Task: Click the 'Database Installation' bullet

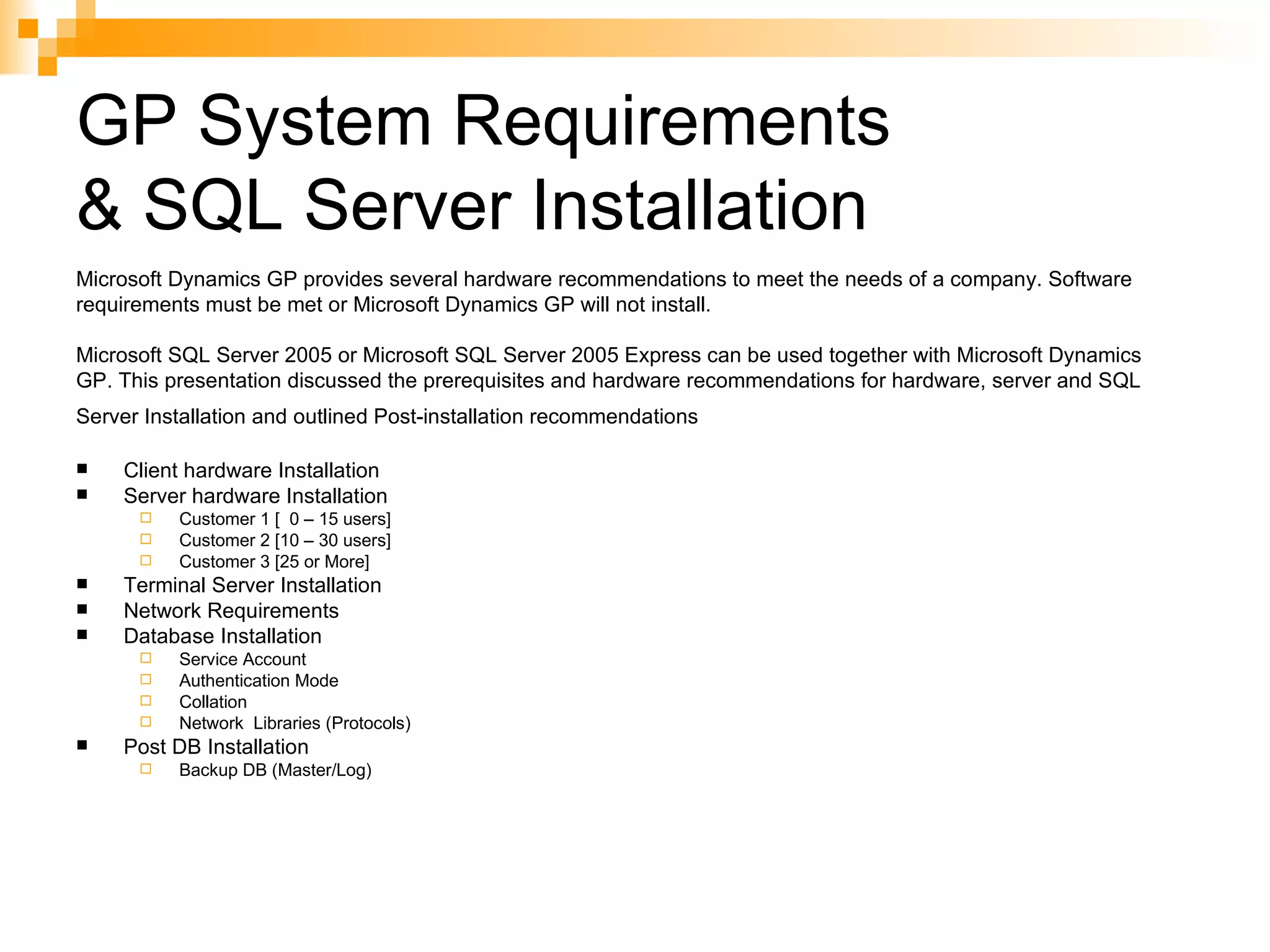Action: [x=223, y=637]
